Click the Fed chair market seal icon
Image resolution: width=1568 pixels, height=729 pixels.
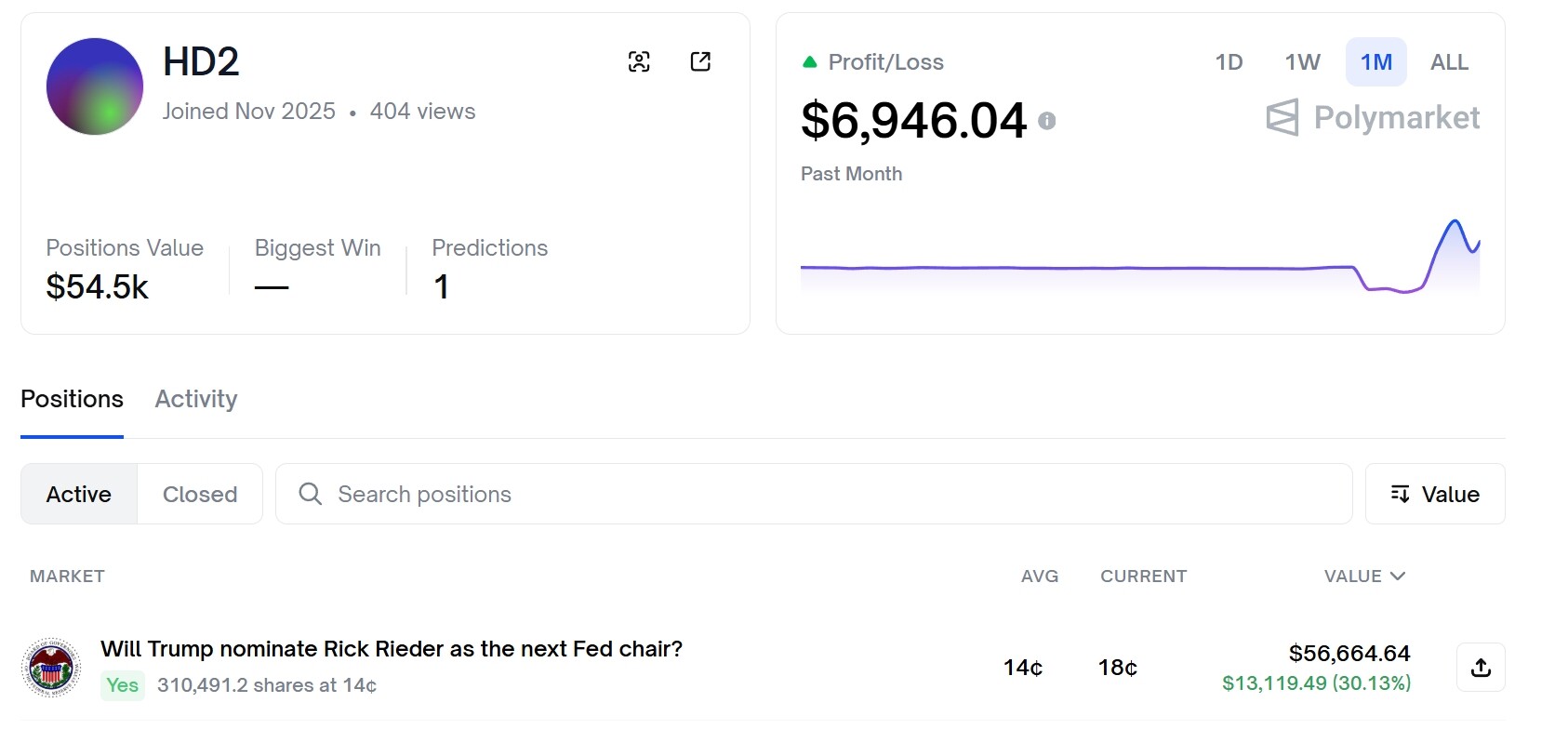point(51,668)
